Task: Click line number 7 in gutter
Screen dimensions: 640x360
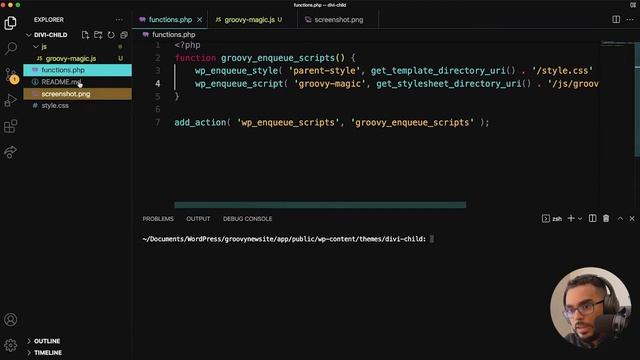Action: [x=158, y=122]
